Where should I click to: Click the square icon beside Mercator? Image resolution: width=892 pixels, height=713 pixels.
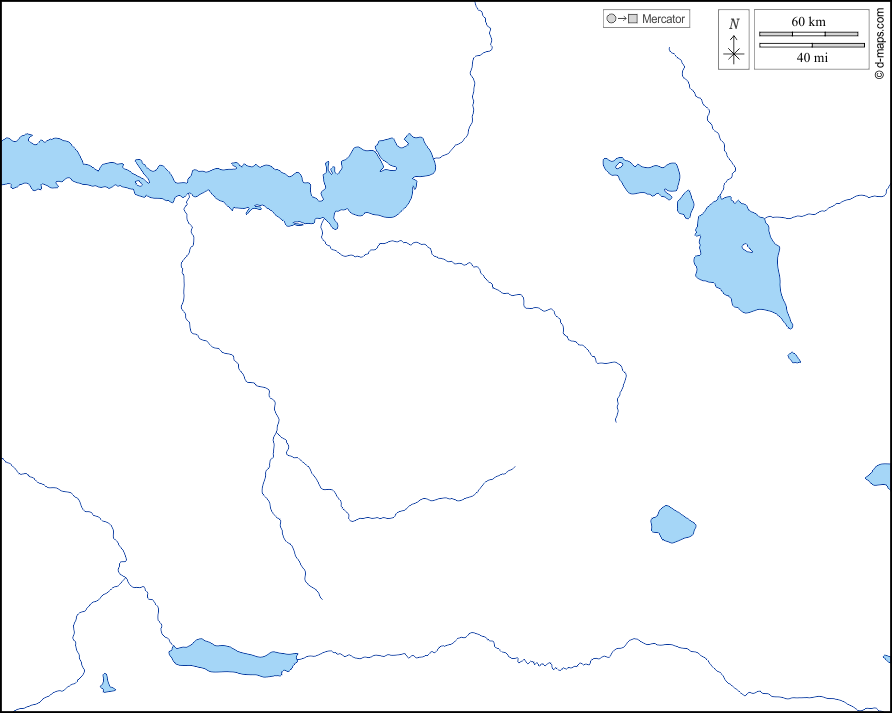633,19
